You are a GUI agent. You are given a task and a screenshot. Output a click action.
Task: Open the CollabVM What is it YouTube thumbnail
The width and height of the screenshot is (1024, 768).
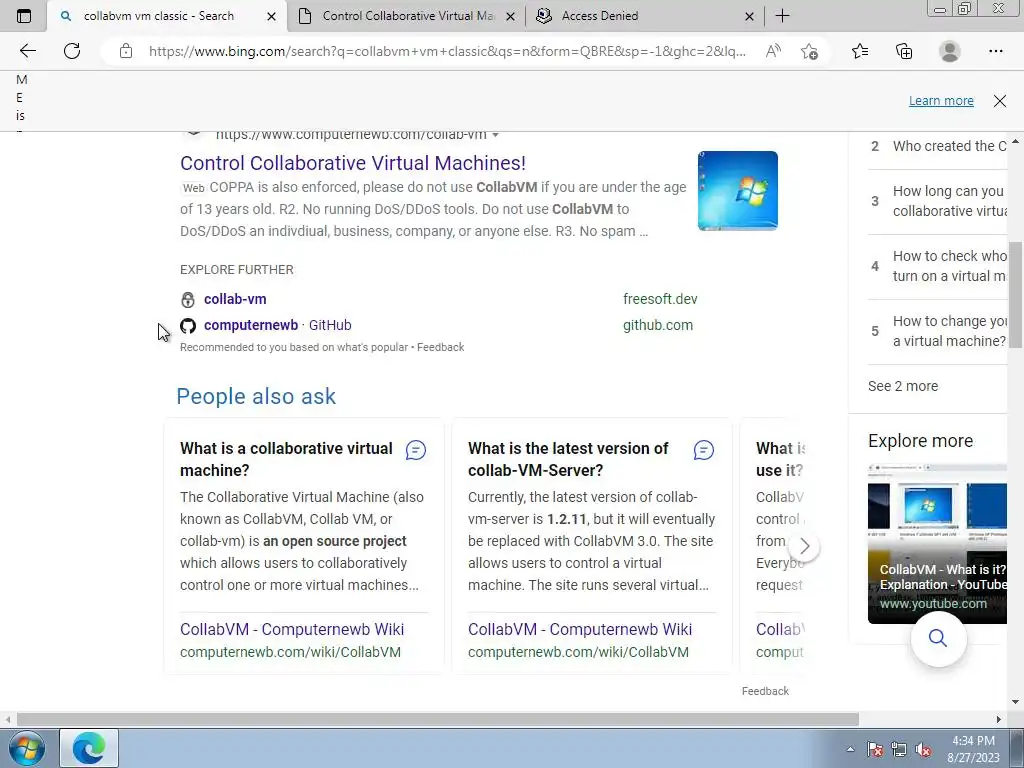[x=937, y=544]
